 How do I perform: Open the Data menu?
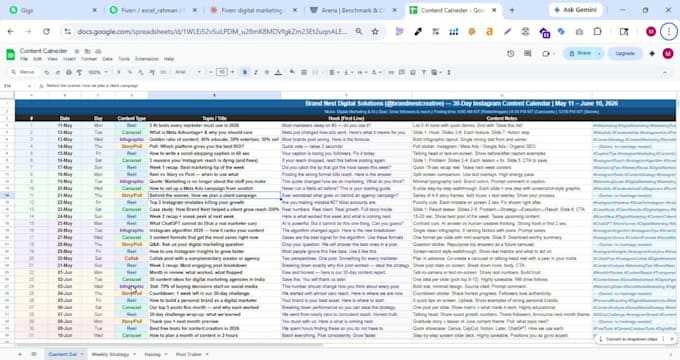(108, 59)
